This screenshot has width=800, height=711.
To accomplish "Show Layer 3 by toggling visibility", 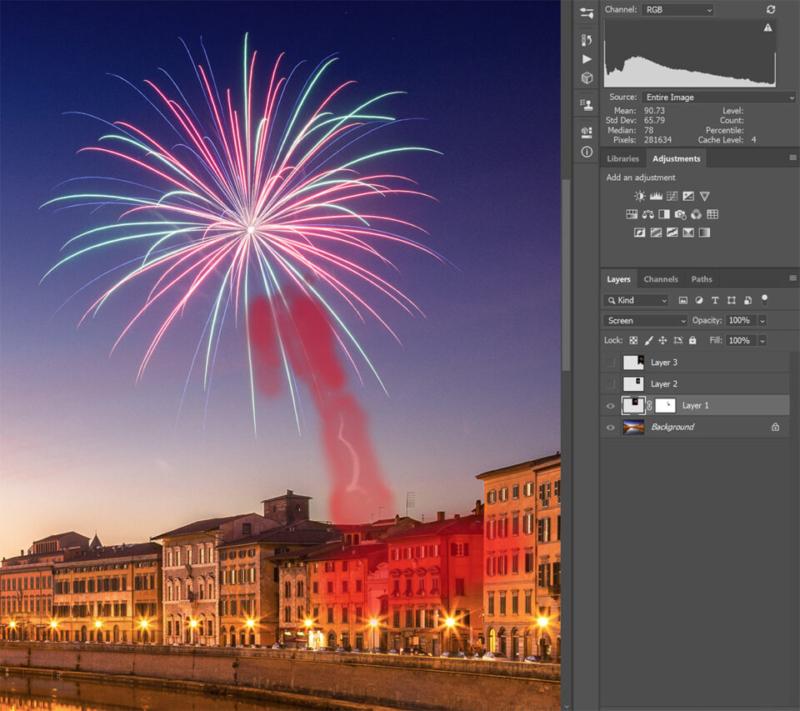I will [x=610, y=363].
